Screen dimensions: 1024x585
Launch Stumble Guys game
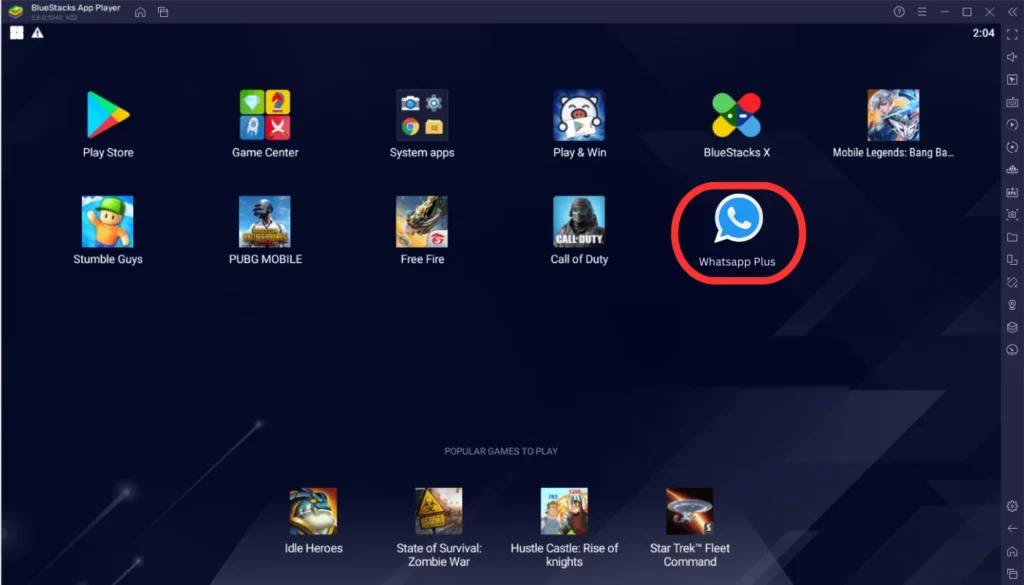(x=108, y=221)
